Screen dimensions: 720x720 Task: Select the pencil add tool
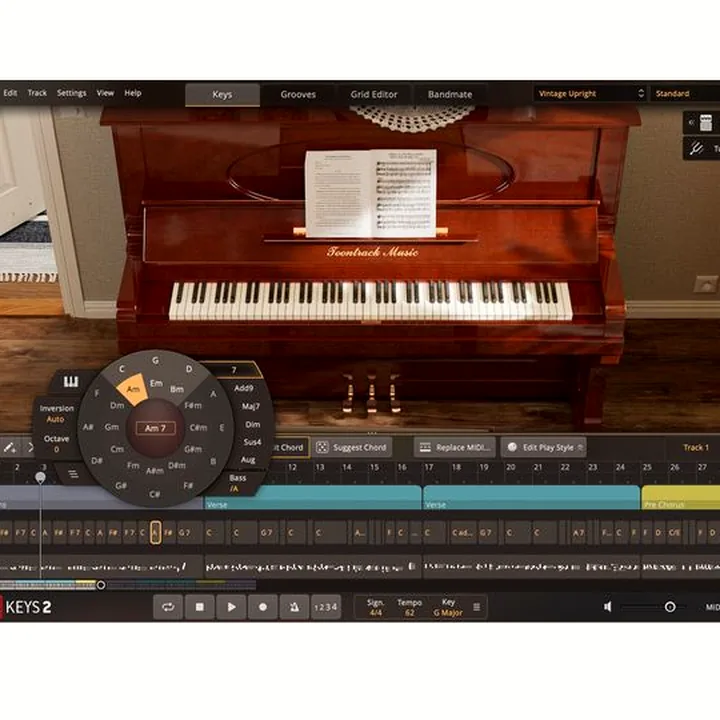coord(9,447)
